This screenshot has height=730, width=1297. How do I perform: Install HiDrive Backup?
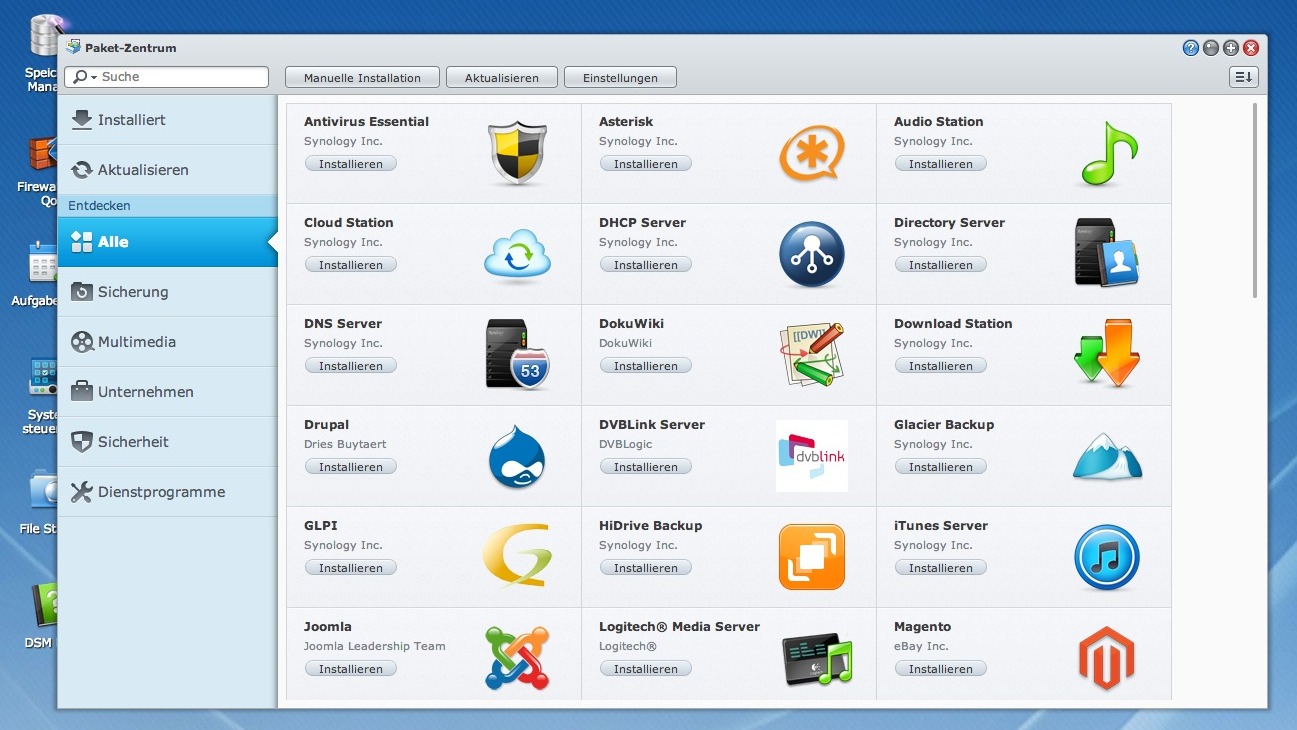pyautogui.click(x=646, y=568)
